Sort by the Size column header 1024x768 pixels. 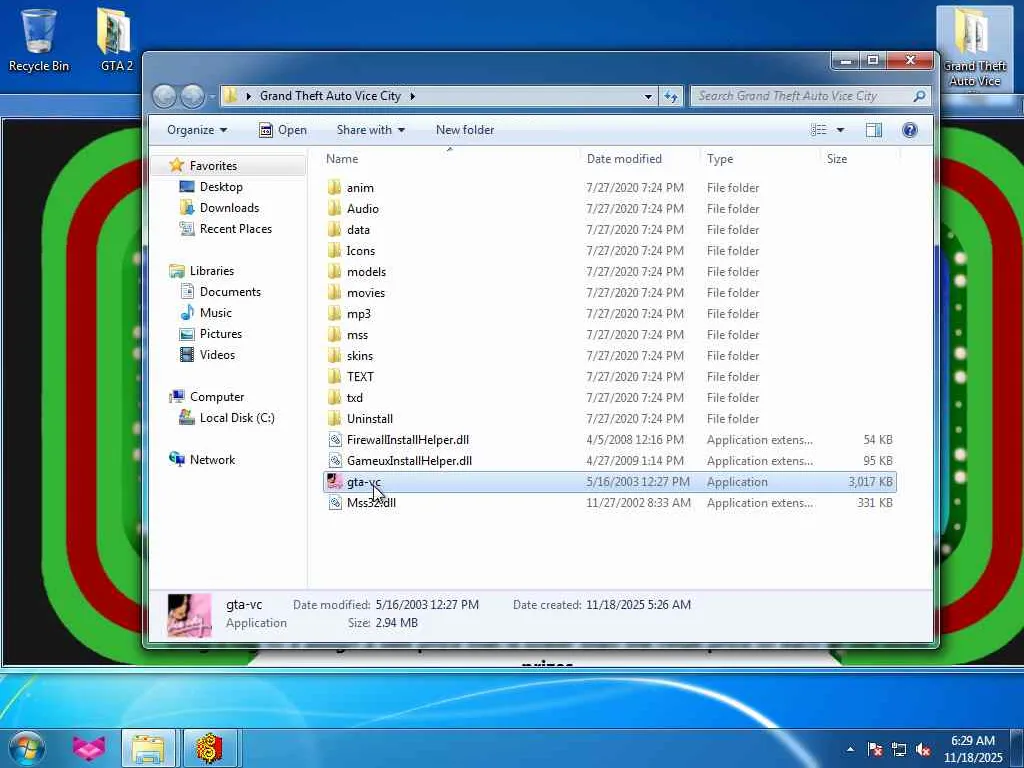[837, 159]
